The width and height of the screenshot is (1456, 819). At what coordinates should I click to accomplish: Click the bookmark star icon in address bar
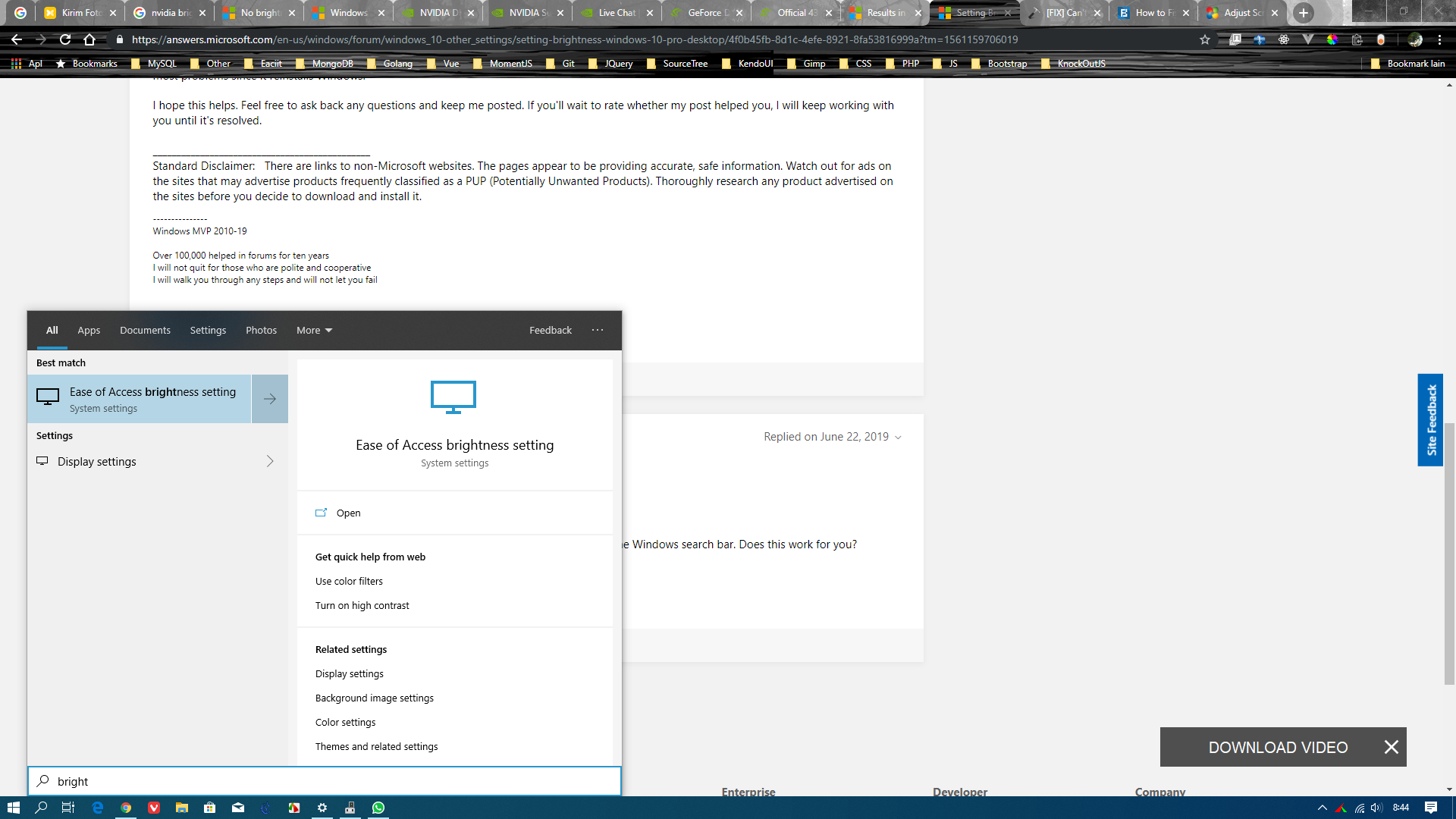(1205, 39)
